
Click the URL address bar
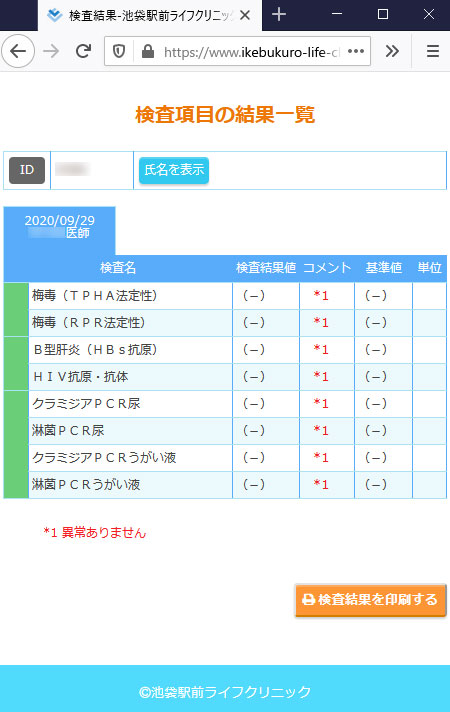(251, 52)
